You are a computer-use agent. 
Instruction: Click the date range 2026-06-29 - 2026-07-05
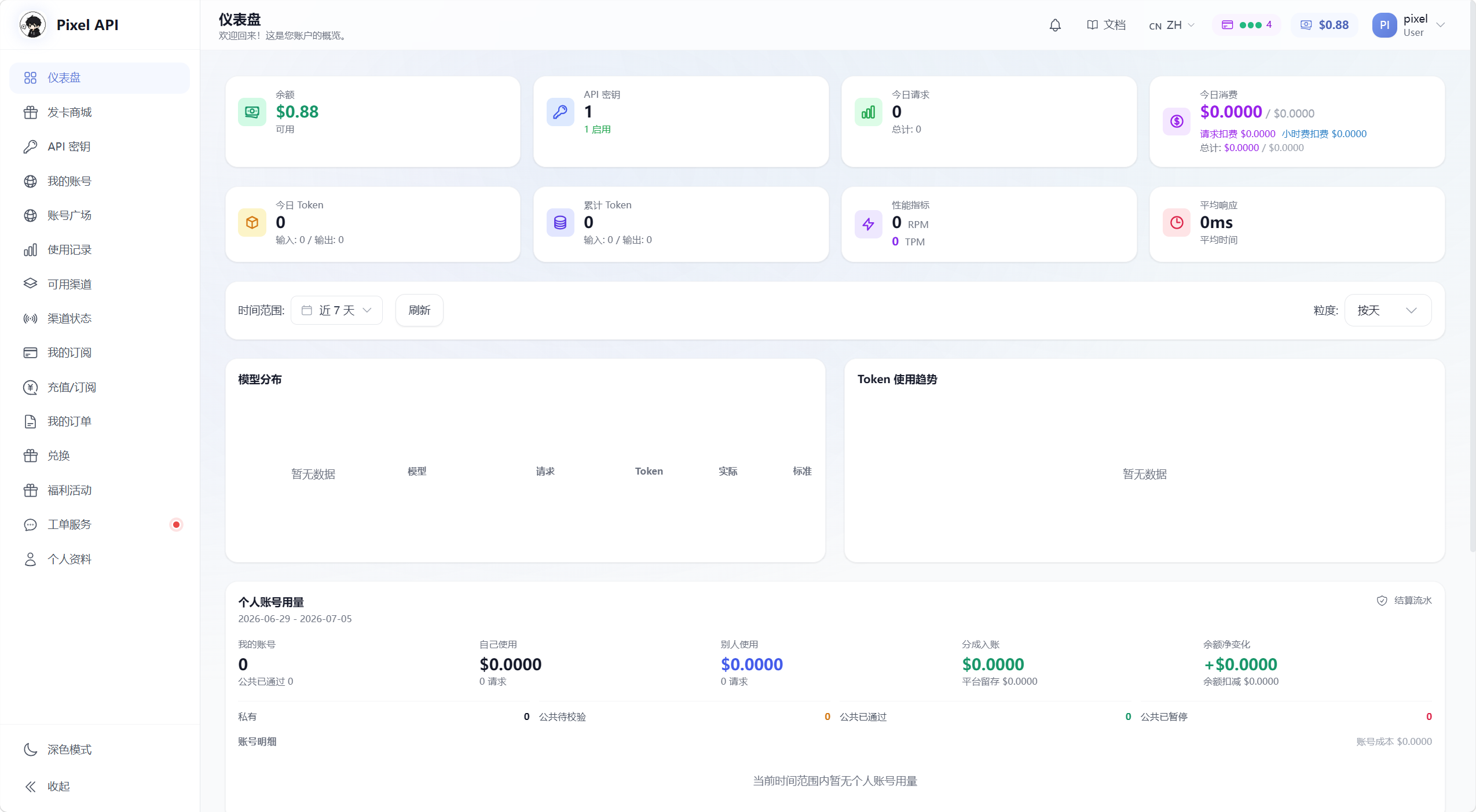point(295,619)
